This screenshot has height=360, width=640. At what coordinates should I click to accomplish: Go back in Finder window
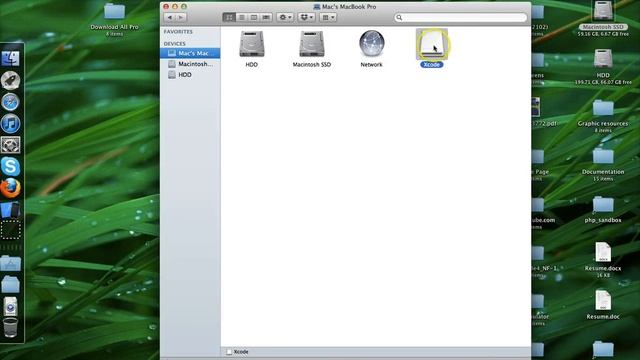coord(170,18)
